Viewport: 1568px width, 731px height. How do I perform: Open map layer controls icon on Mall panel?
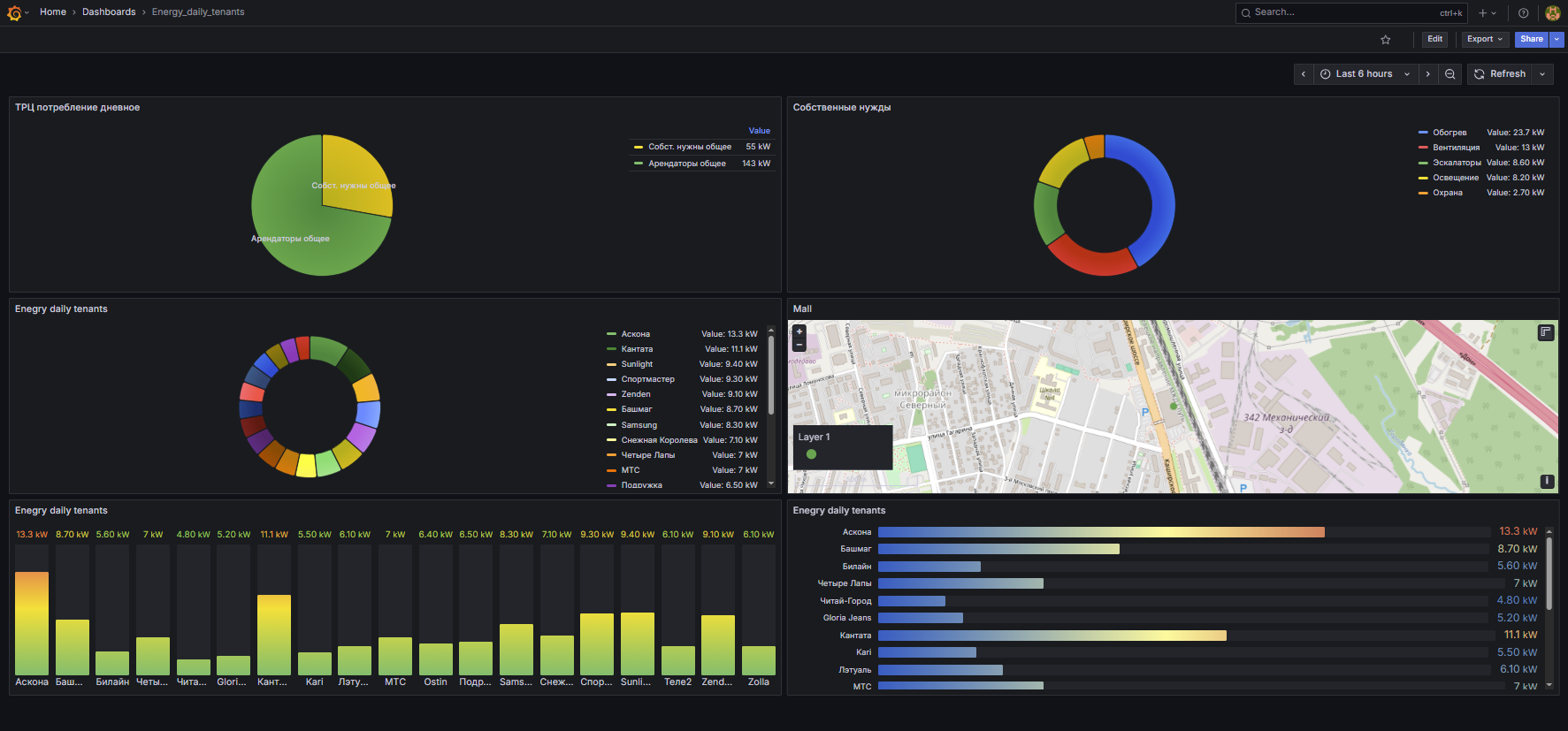(x=1546, y=332)
